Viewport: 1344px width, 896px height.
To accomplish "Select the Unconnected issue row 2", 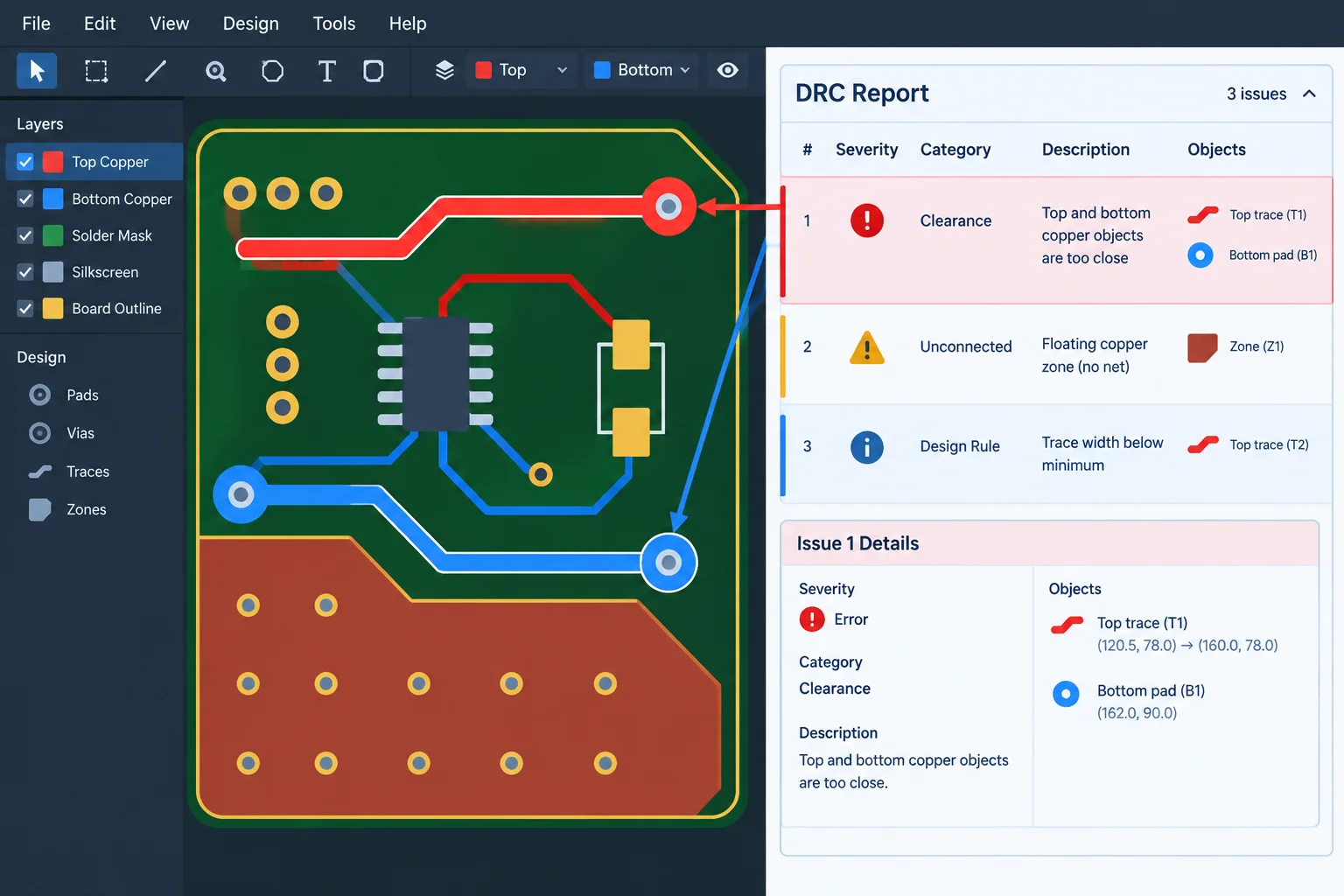I will tap(1056, 354).
